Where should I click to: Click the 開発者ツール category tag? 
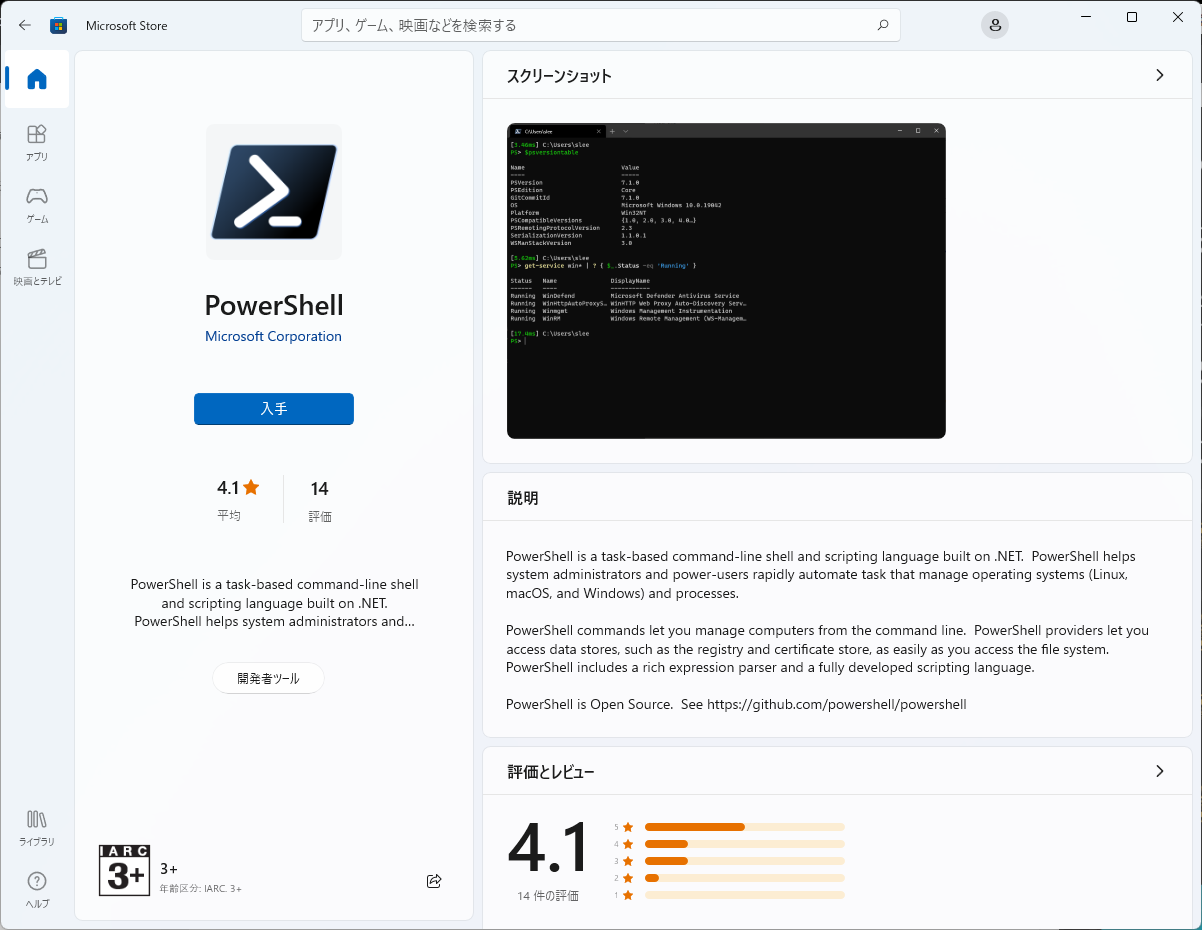pos(268,678)
